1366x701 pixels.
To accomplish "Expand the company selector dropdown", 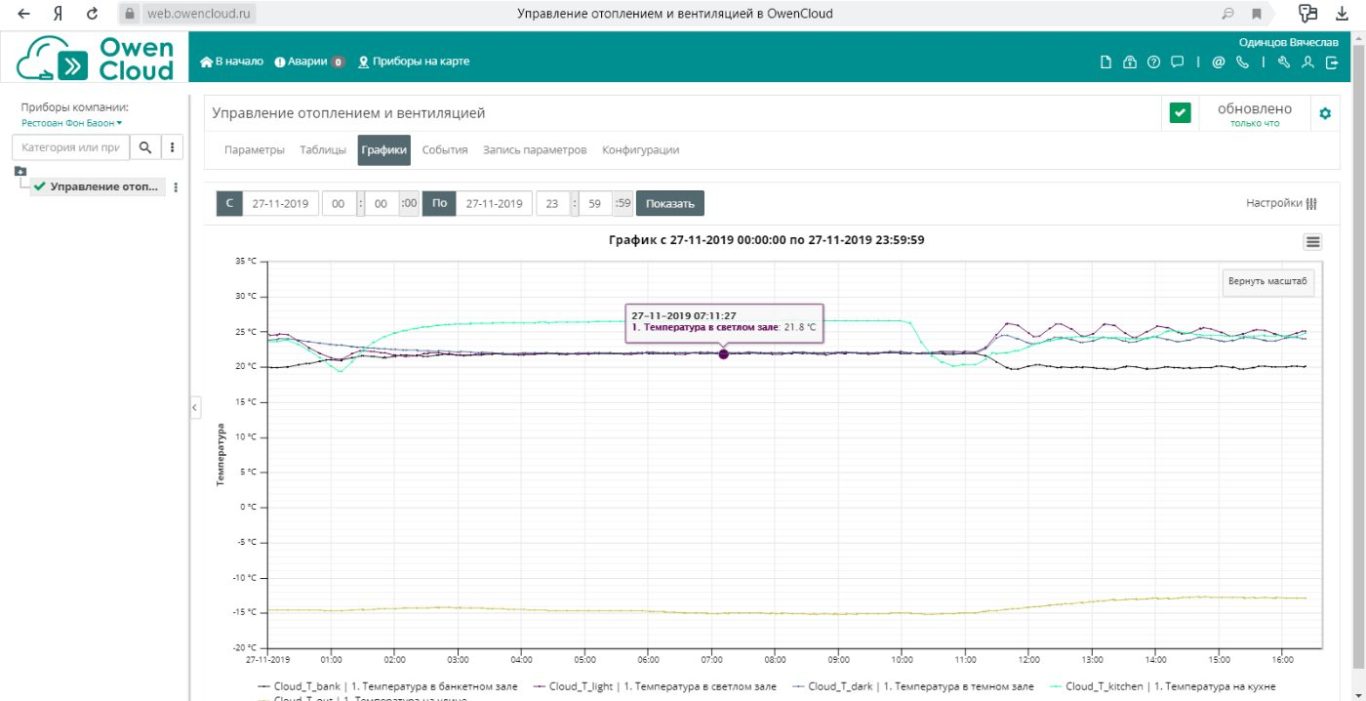I will coord(72,123).
